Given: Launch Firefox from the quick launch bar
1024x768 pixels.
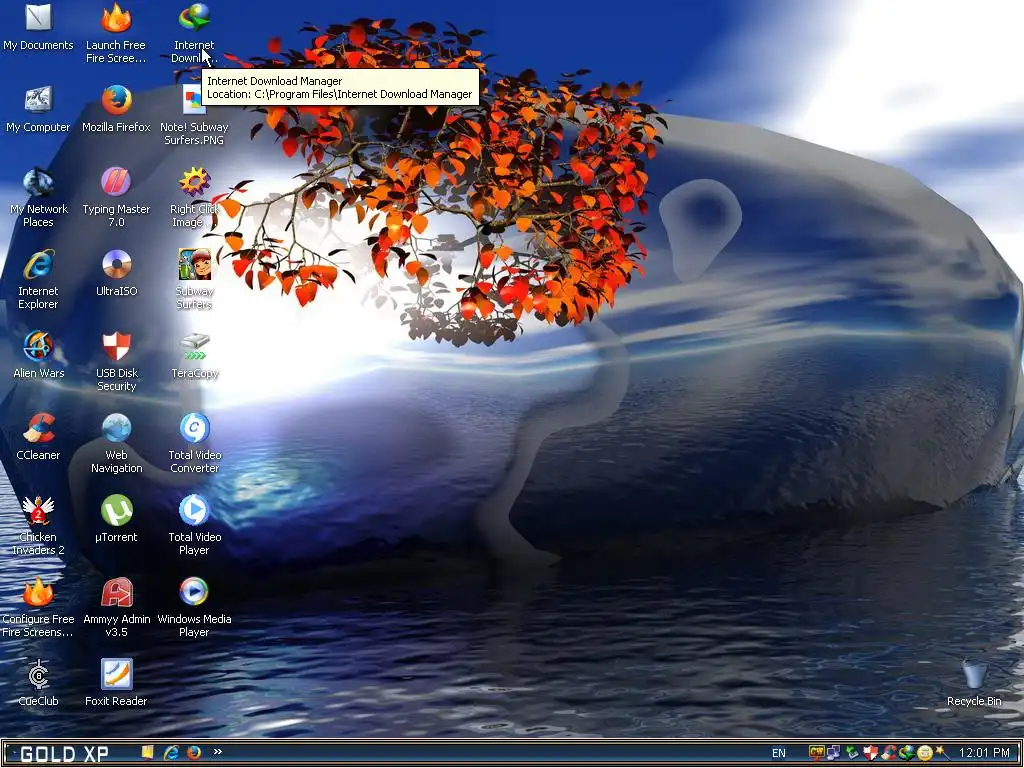Looking at the screenshot, I should (x=193, y=752).
